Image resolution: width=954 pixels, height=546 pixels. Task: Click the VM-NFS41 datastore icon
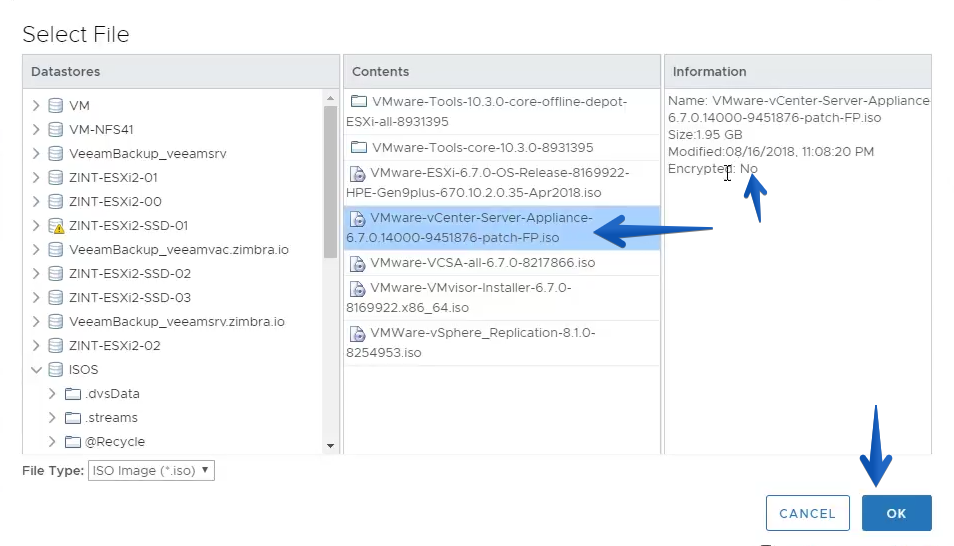tap(55, 130)
